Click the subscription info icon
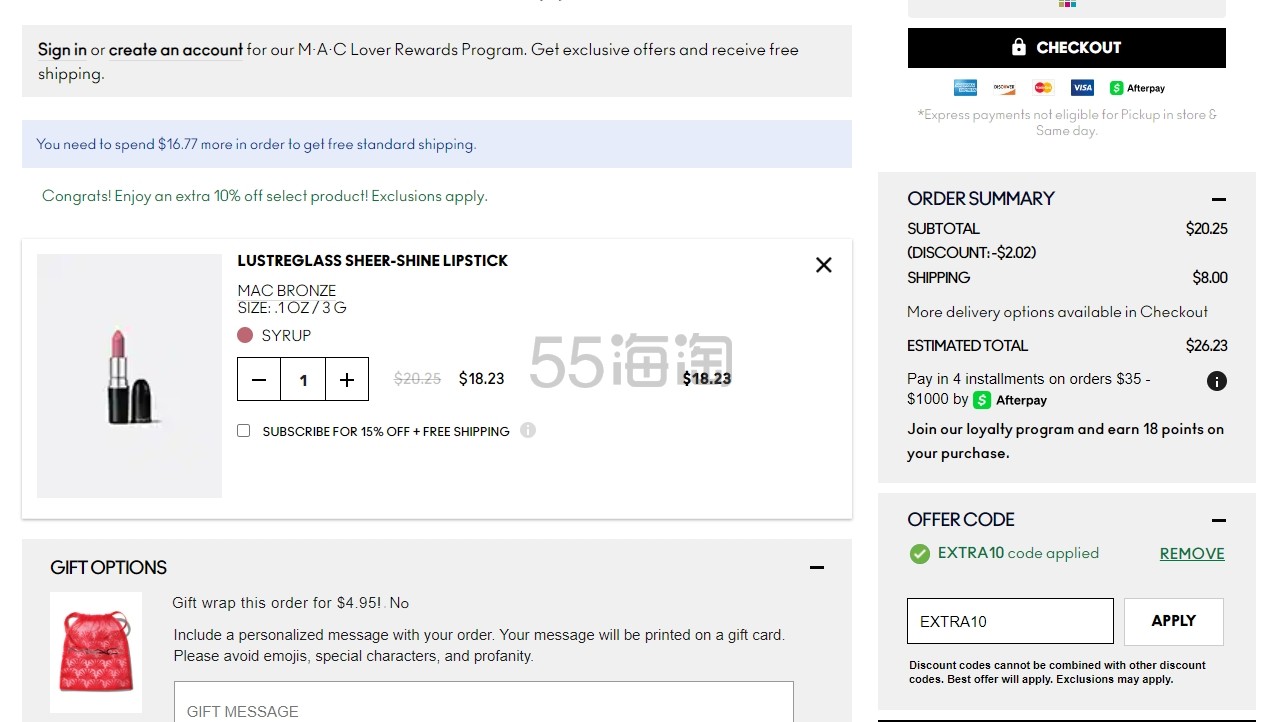This screenshot has height=722, width=1263. coord(528,430)
